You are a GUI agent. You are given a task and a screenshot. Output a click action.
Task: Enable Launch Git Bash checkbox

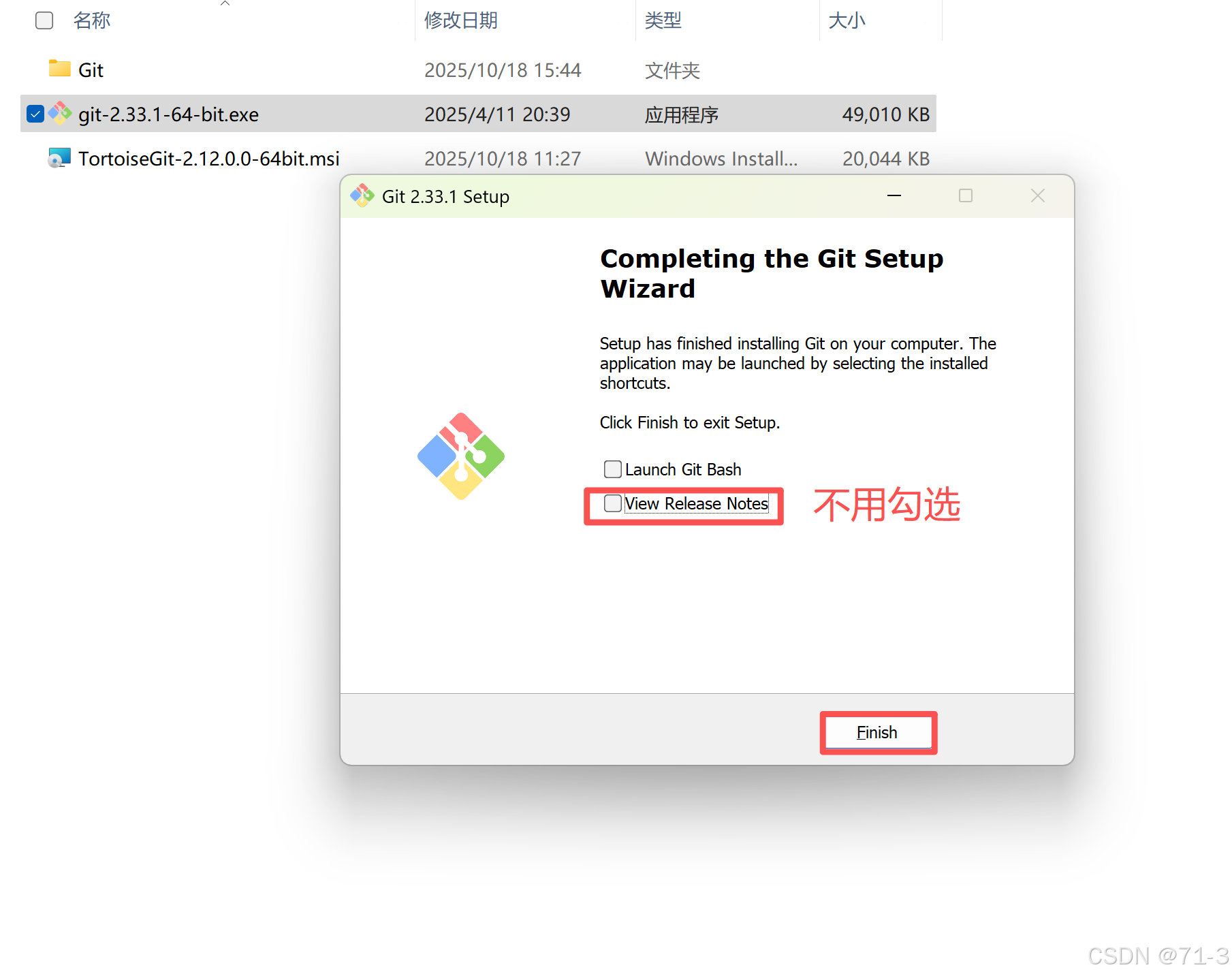[x=613, y=469]
